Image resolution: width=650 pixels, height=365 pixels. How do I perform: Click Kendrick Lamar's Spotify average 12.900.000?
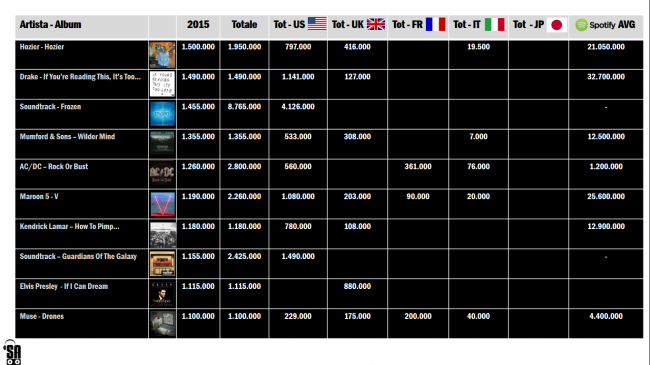point(606,226)
